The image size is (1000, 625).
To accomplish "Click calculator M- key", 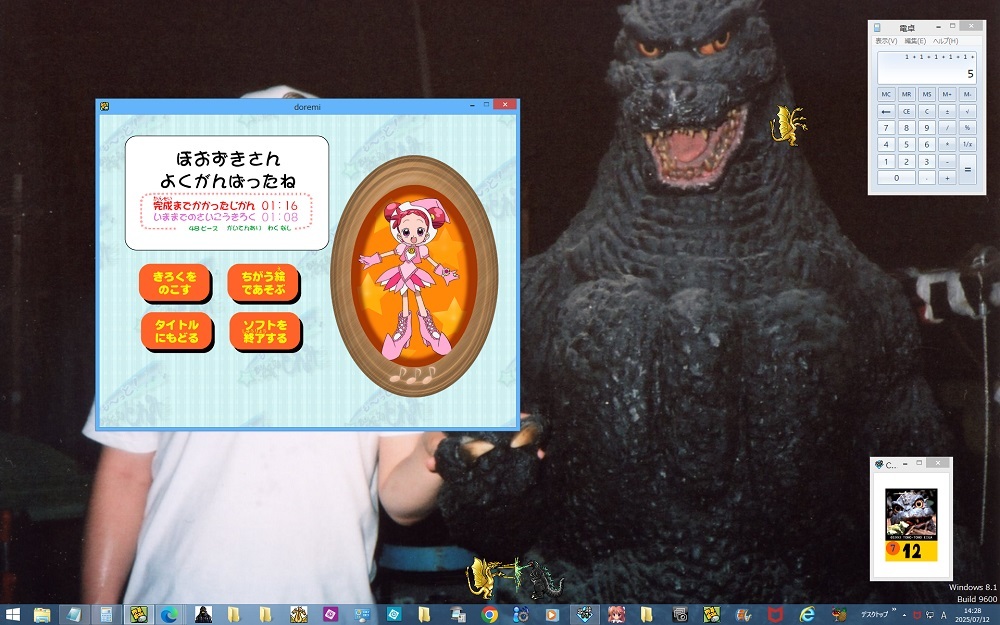I will coord(967,94).
